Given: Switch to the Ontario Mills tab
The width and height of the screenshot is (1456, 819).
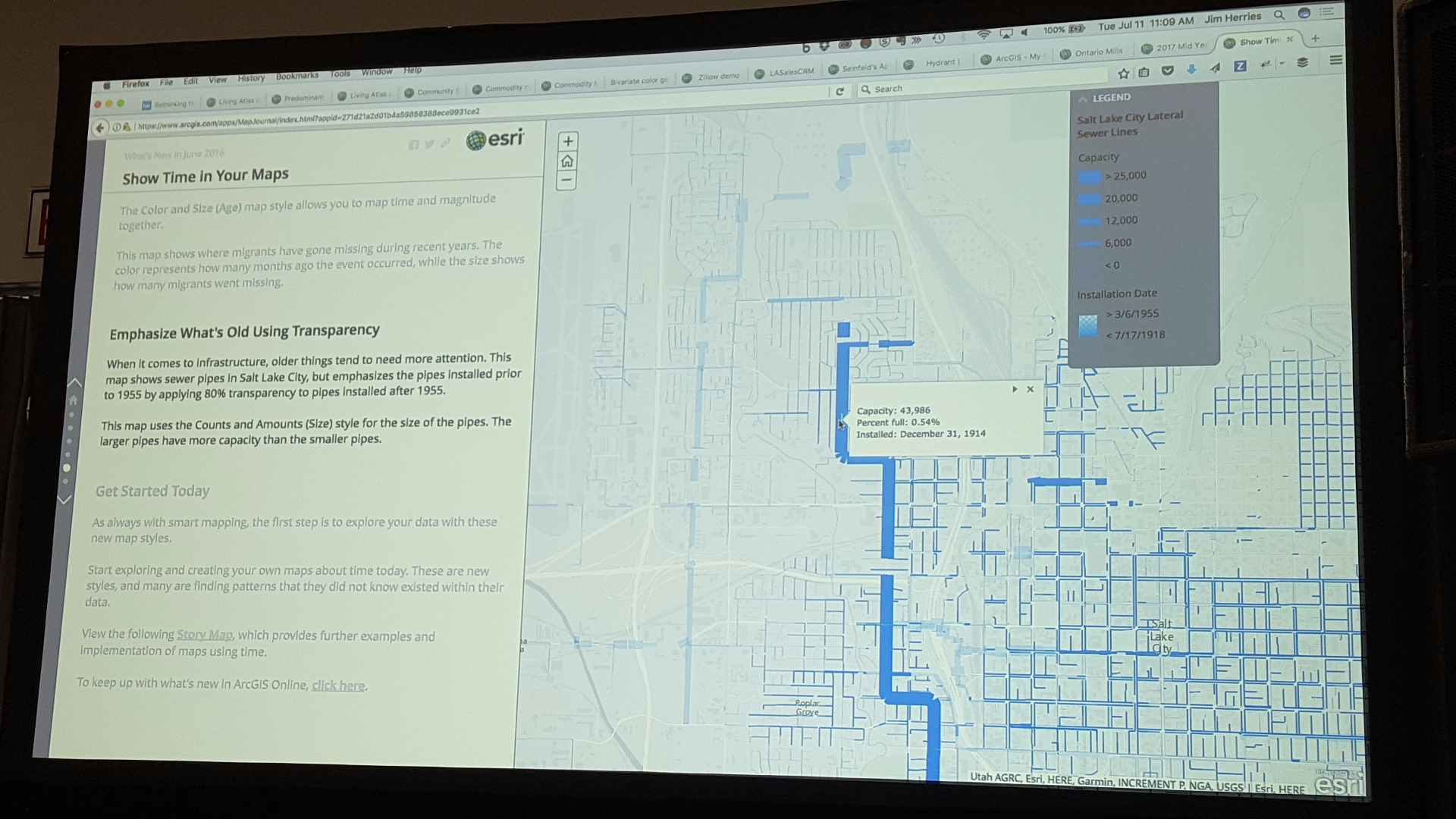Looking at the screenshot, I should (1092, 53).
